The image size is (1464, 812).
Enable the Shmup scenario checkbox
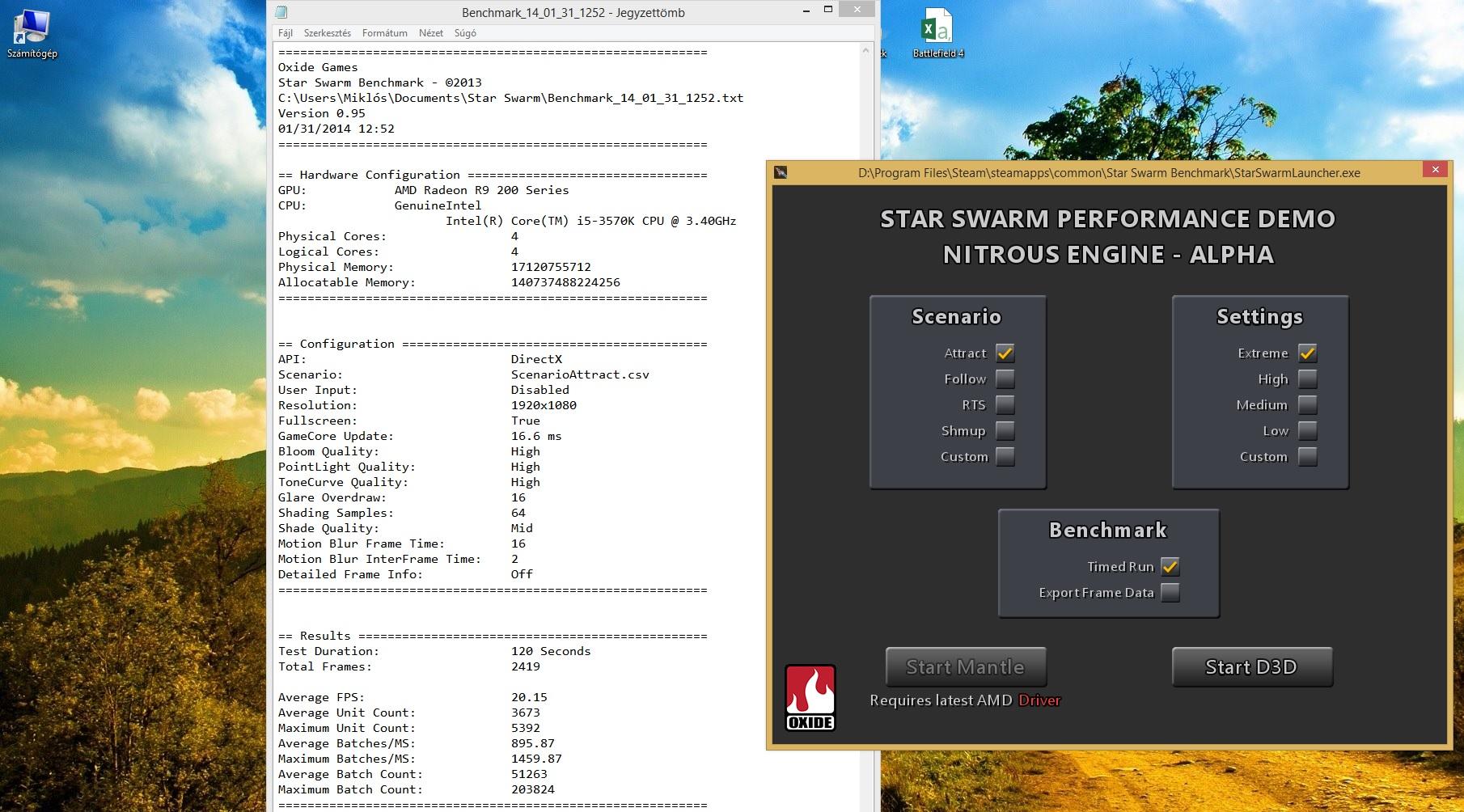1005,431
